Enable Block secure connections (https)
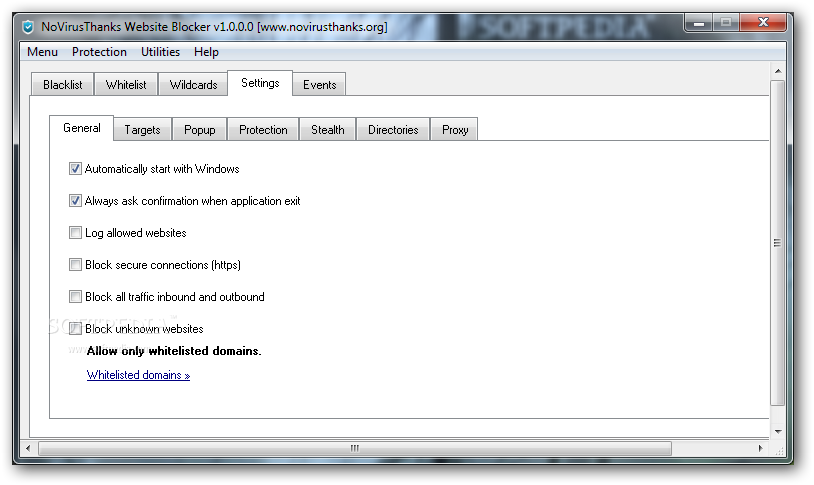Screen dimensions: 814x485 (75, 265)
